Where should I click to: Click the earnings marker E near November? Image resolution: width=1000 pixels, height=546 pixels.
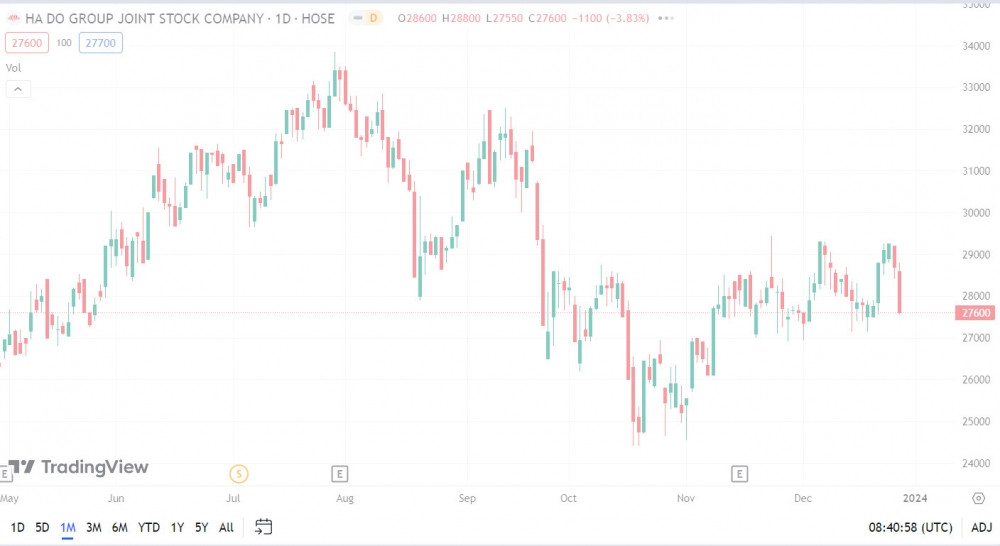740,473
